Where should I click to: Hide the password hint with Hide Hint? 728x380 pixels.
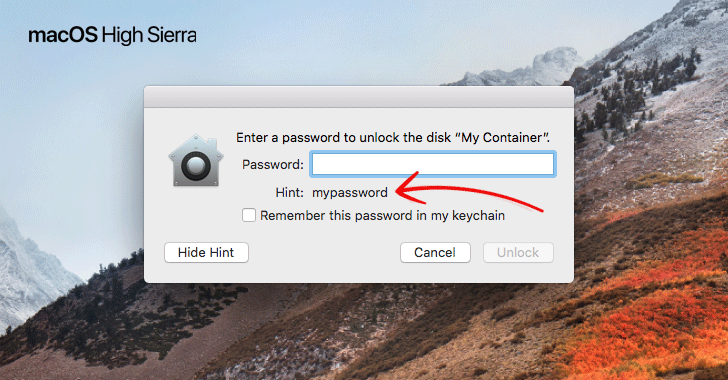[x=206, y=252]
